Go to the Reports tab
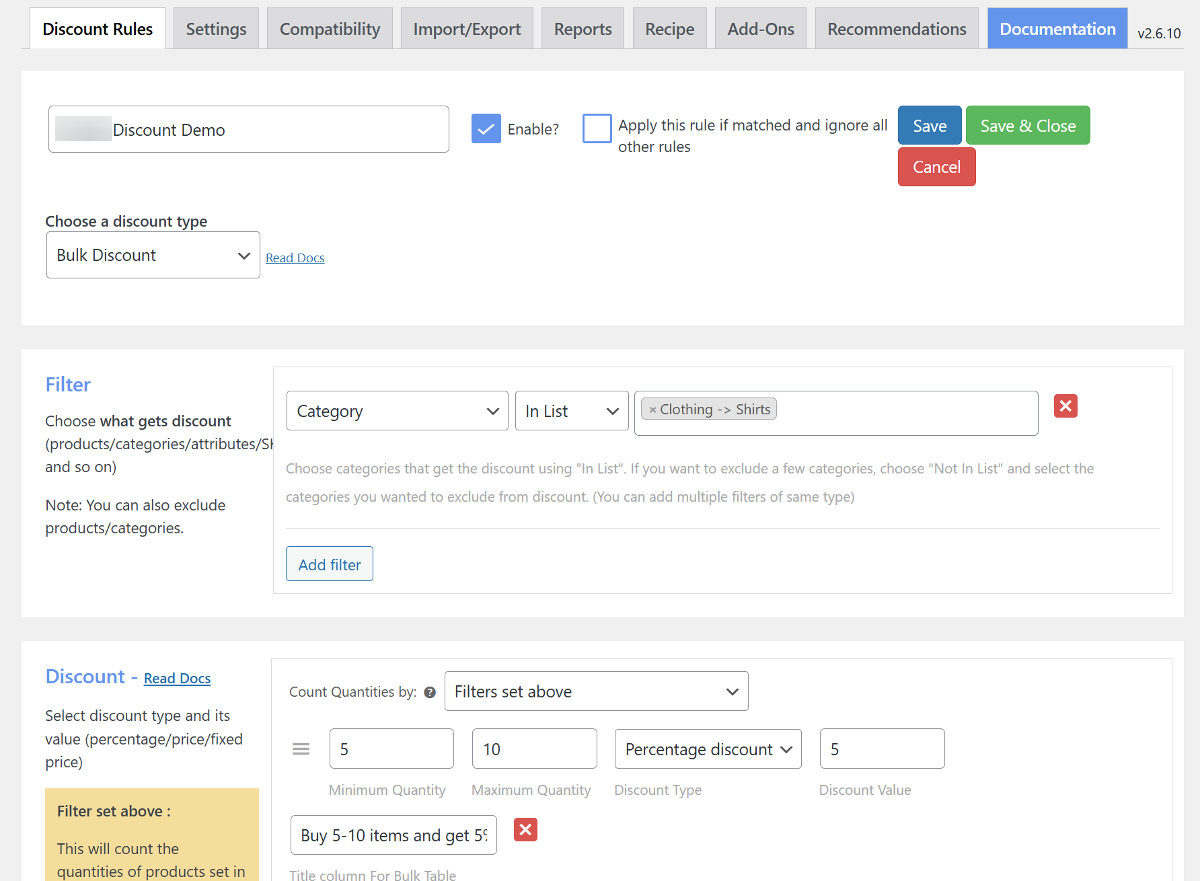This screenshot has height=881, width=1200. coord(583,29)
